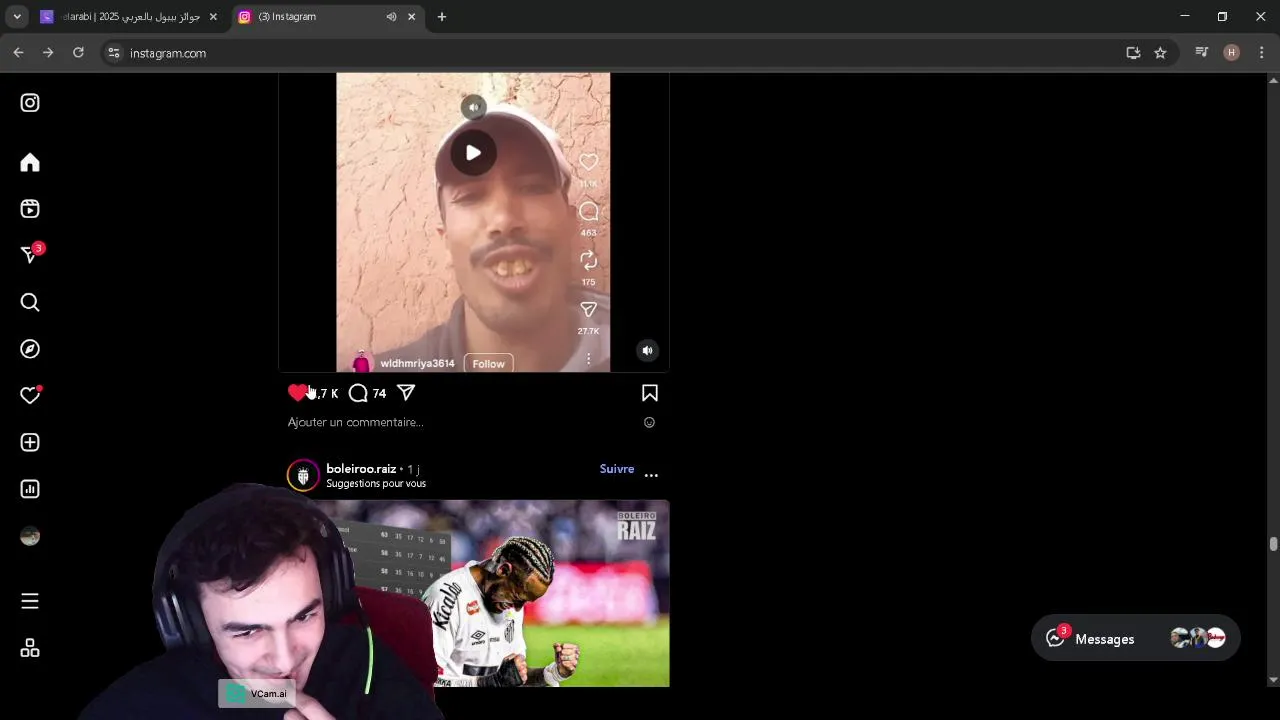Open boleiroo.raiz profile name link
The width and height of the screenshot is (1280, 720).
pos(361,468)
